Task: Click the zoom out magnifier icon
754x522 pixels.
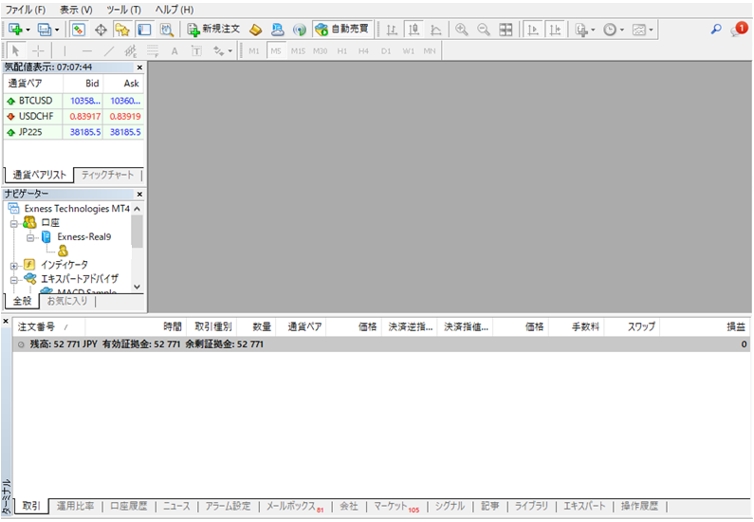Action: (483, 30)
